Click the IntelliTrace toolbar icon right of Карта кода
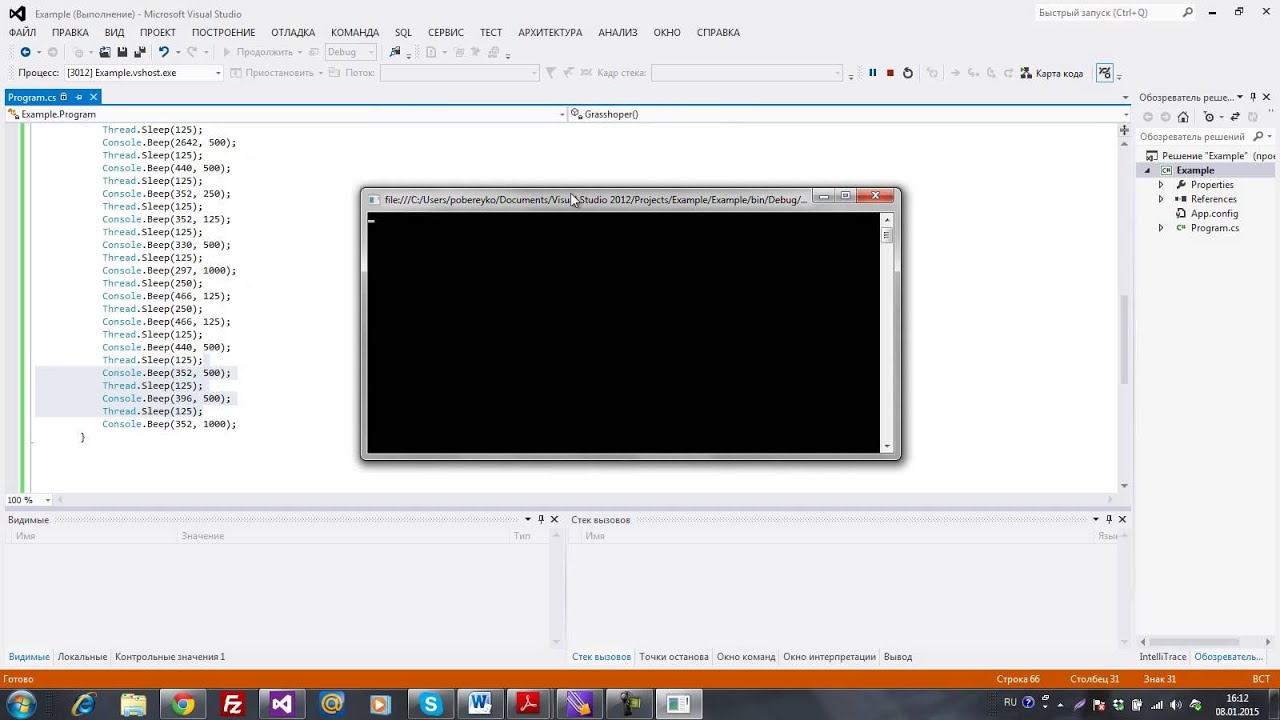Screen dimensions: 1280x720 pos(1104,73)
